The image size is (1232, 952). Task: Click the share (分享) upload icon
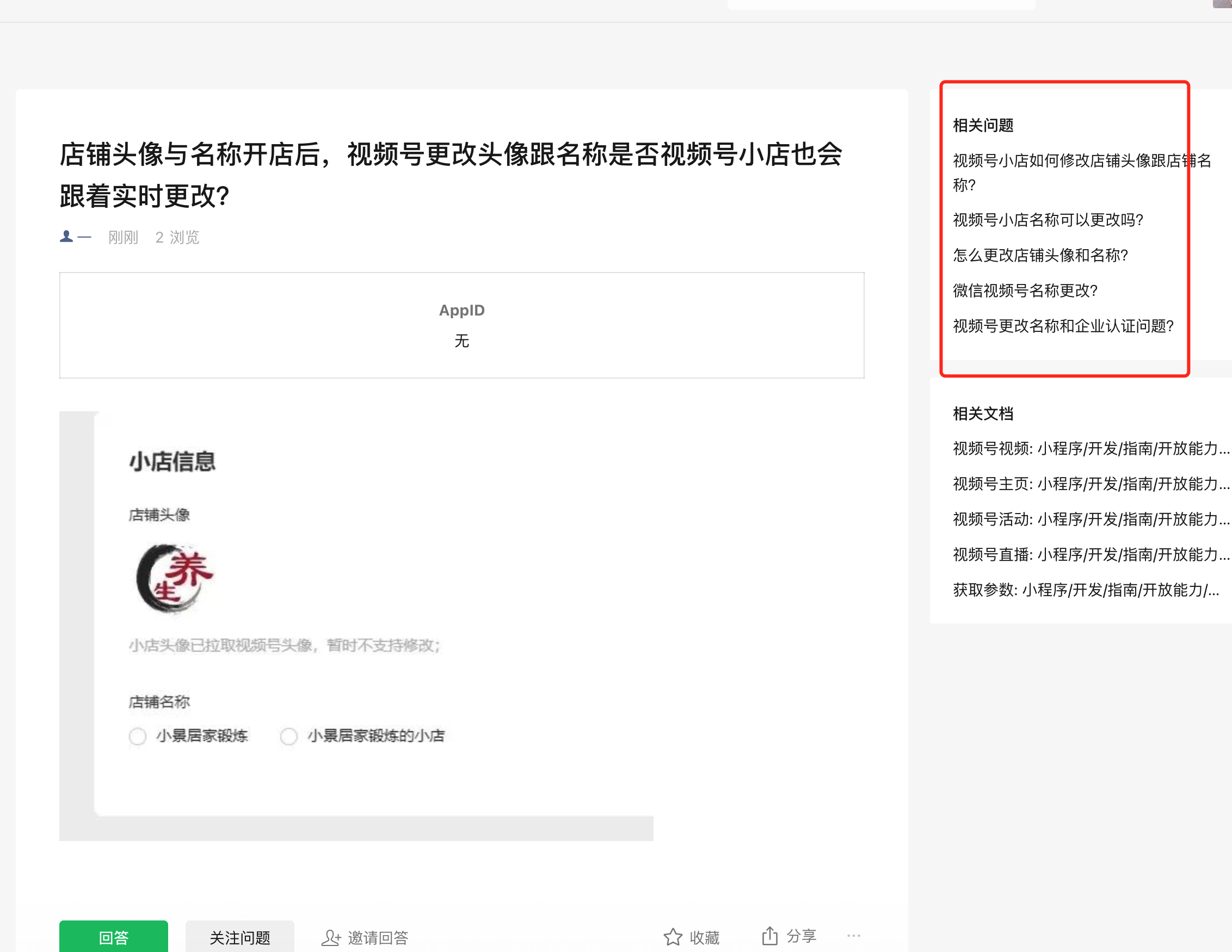pyautogui.click(x=769, y=936)
